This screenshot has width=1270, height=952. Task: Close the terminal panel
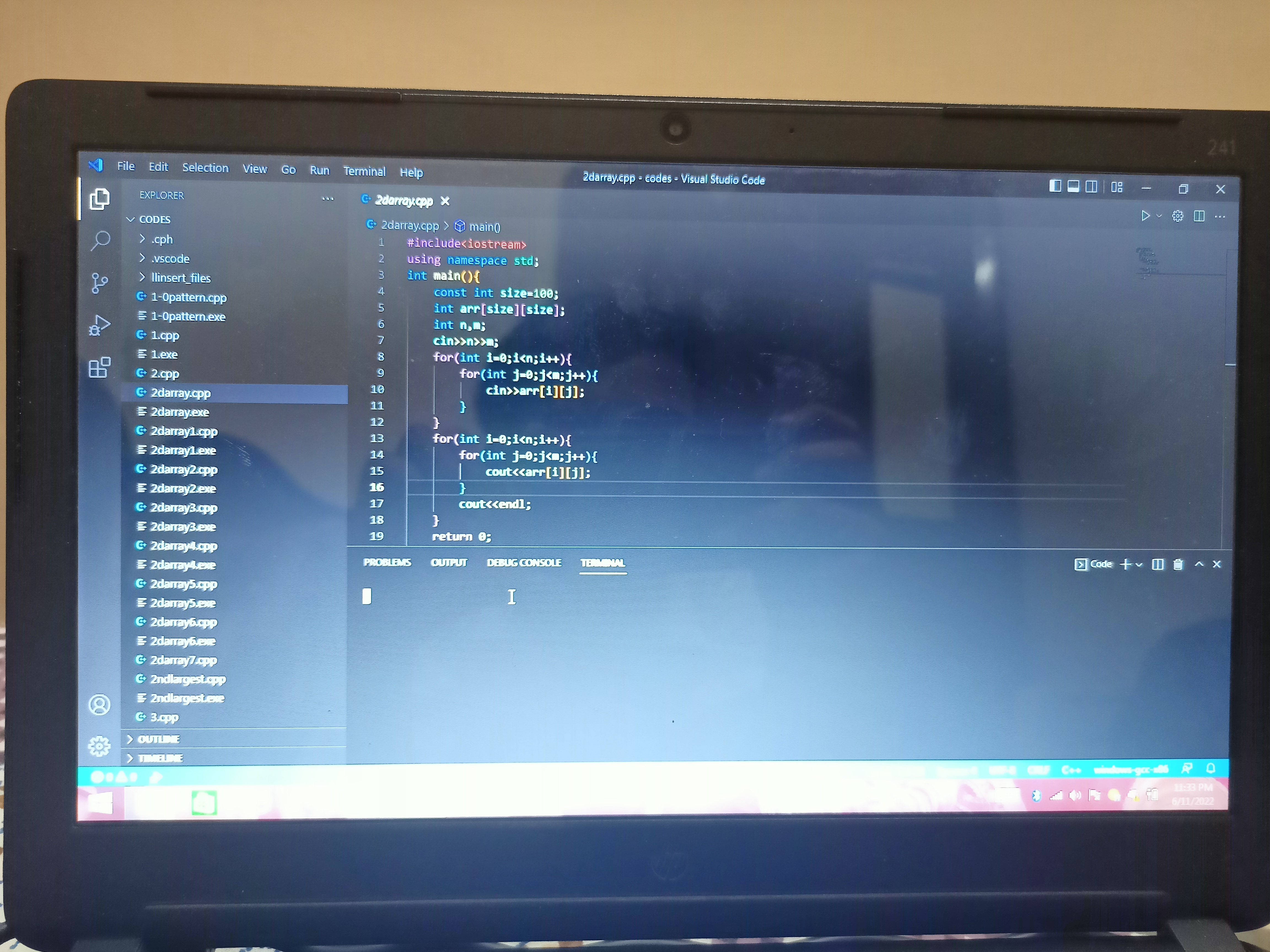pyautogui.click(x=1217, y=564)
